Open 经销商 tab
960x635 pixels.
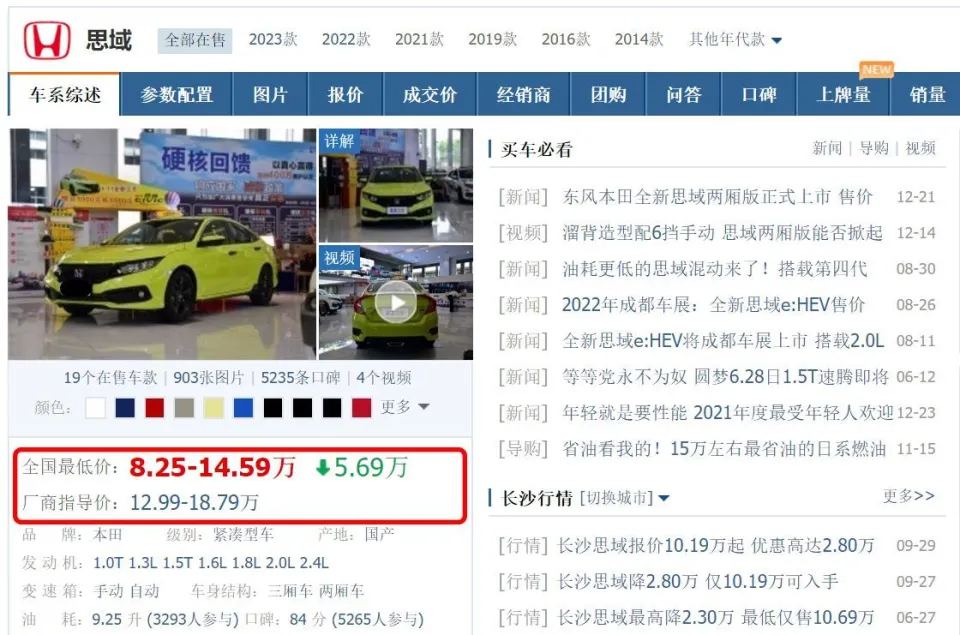click(523, 95)
